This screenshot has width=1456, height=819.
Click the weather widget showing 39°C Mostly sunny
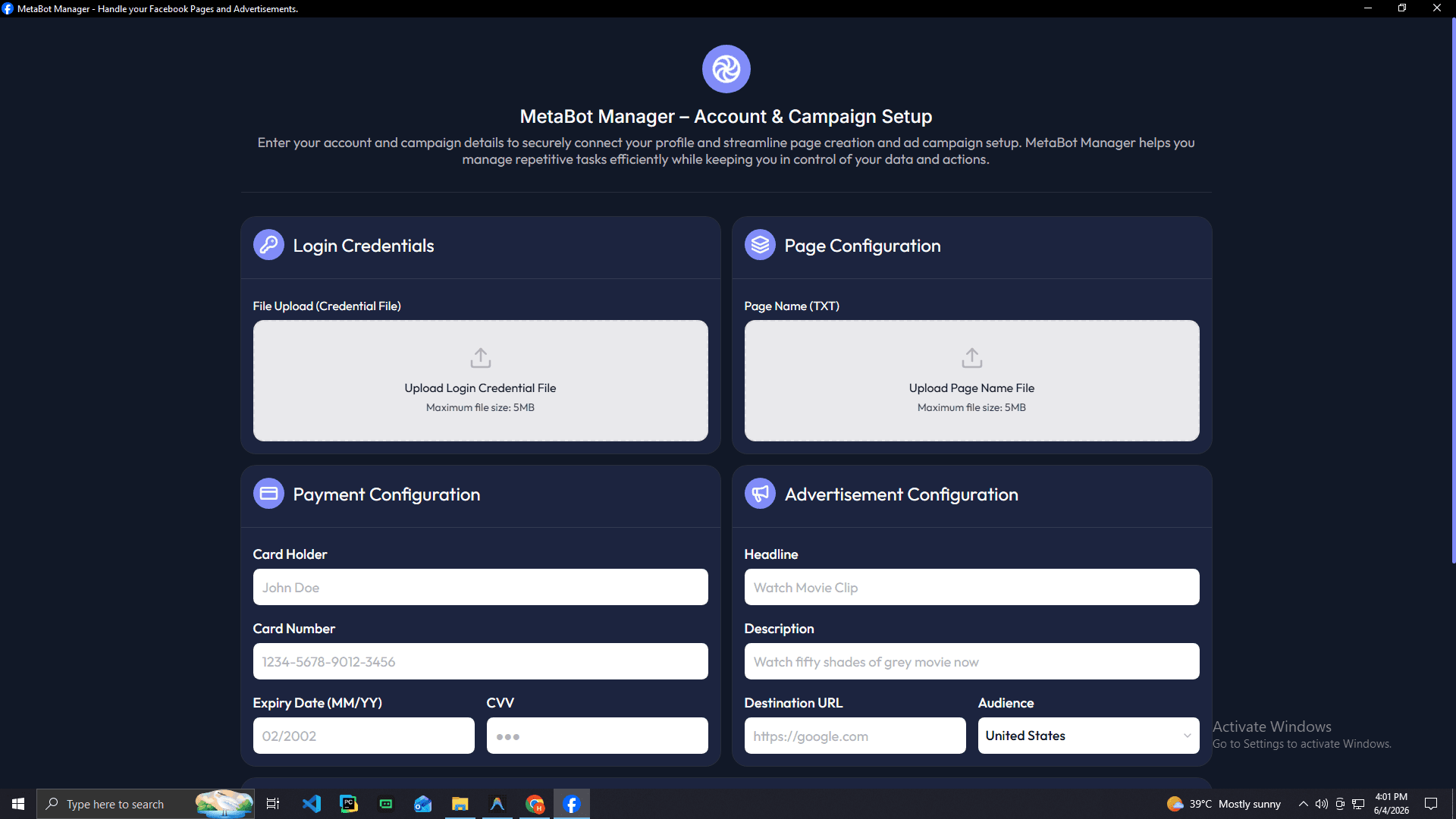click(x=1224, y=804)
